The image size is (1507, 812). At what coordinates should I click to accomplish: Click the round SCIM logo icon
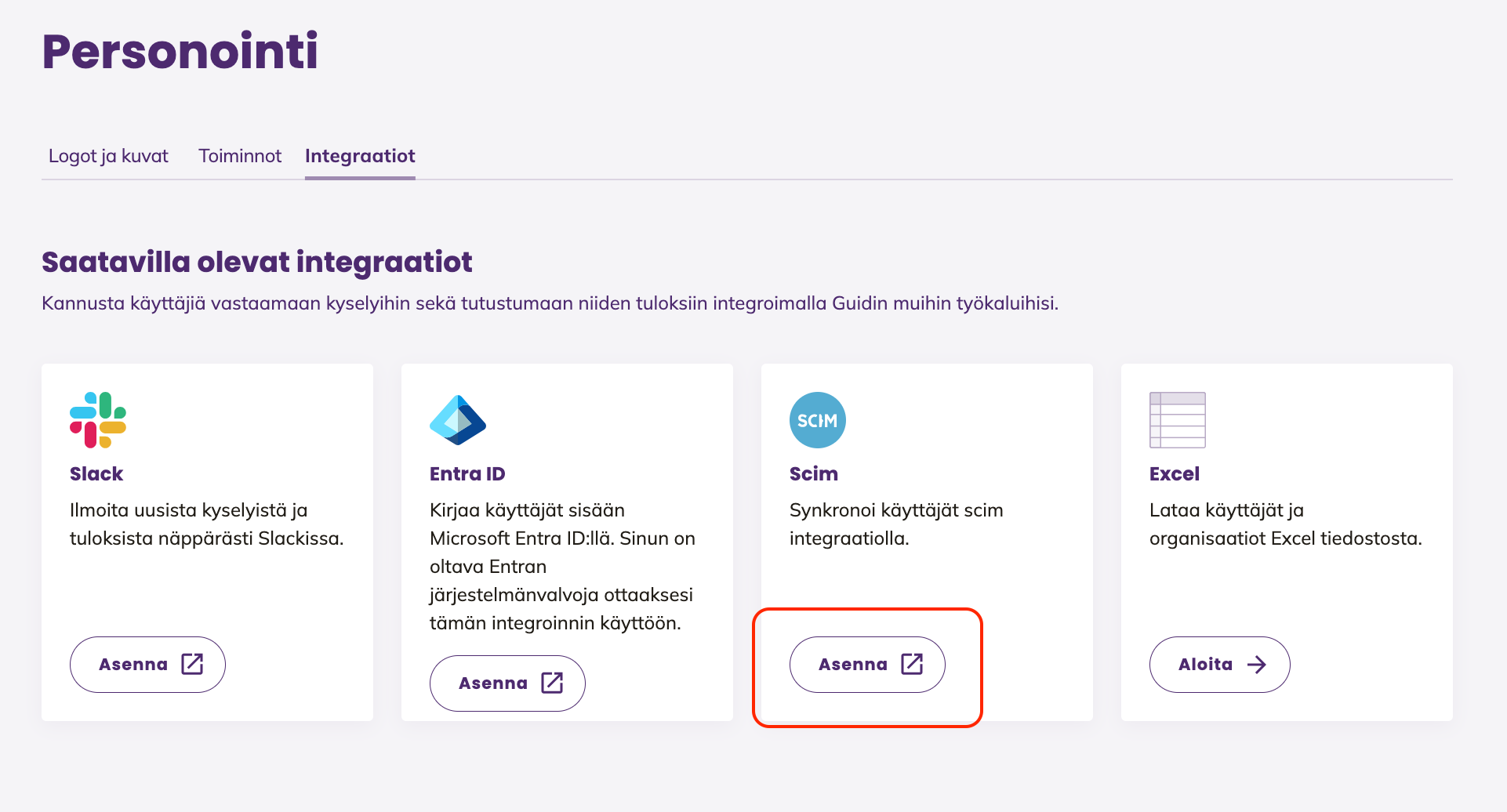pos(818,420)
